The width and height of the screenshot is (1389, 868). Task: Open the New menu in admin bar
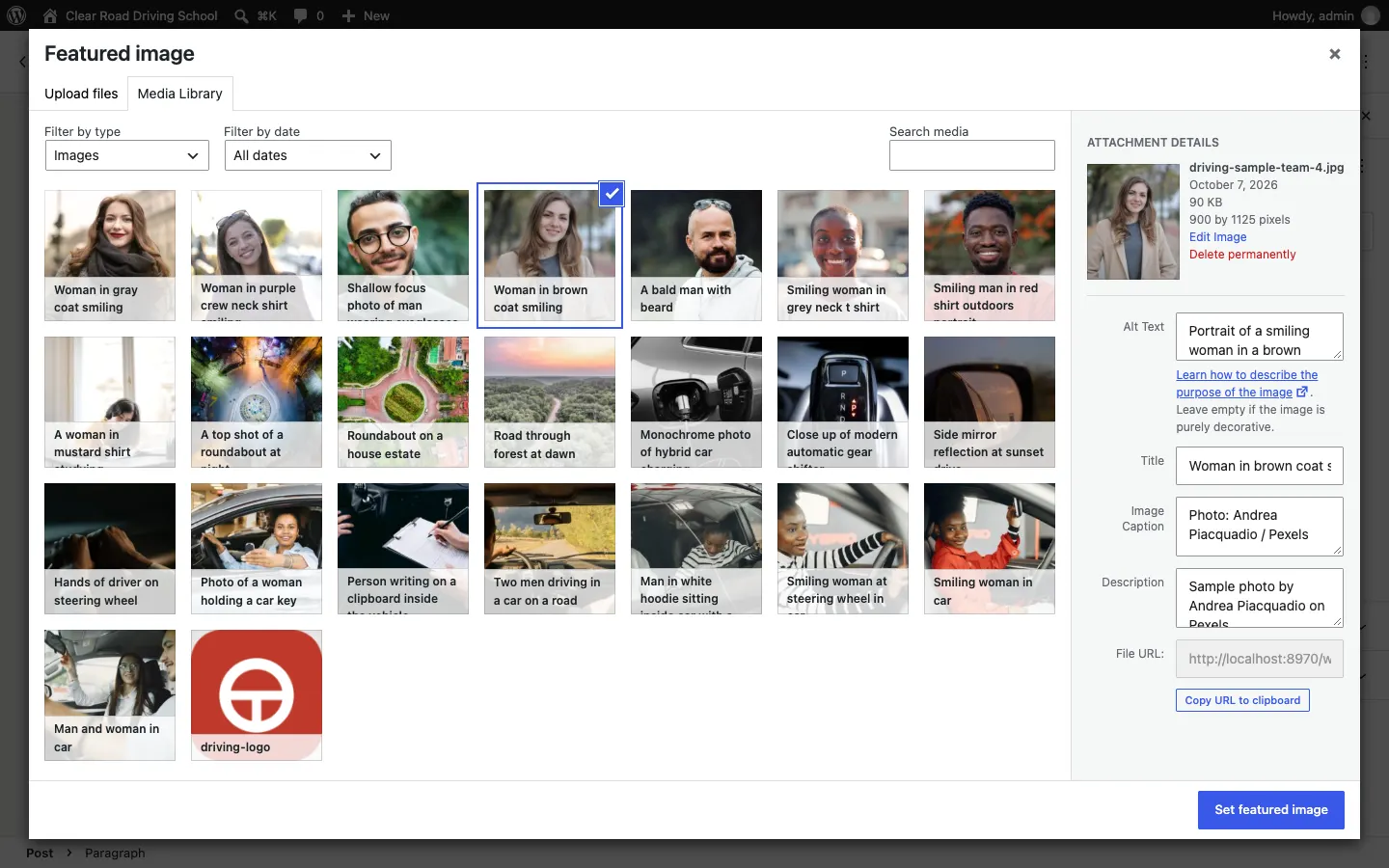(366, 15)
